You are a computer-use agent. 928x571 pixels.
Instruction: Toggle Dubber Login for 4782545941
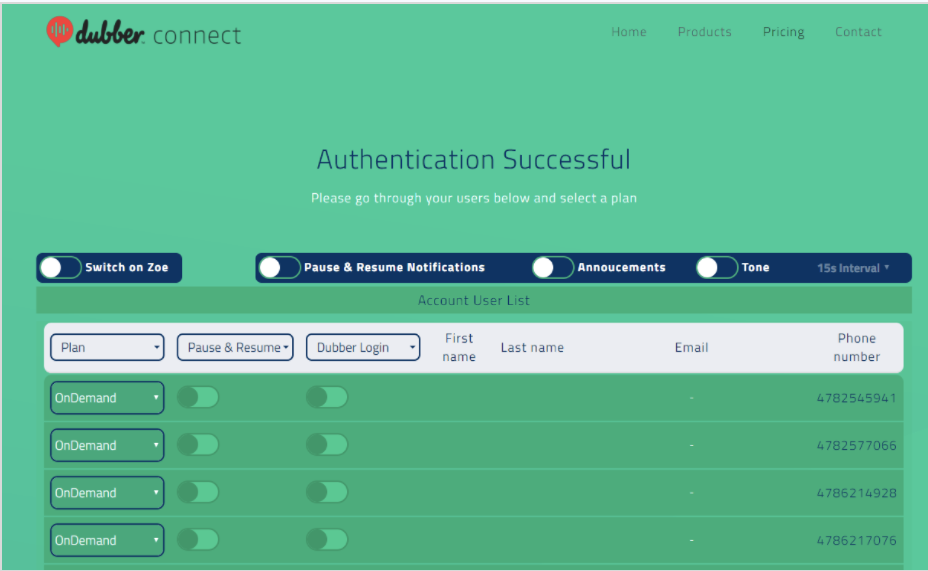(x=327, y=397)
